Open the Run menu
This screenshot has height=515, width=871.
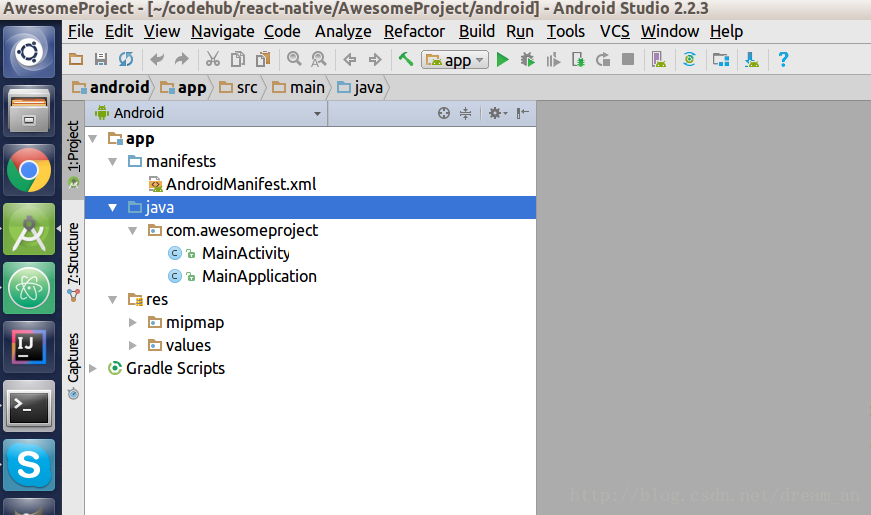click(520, 32)
